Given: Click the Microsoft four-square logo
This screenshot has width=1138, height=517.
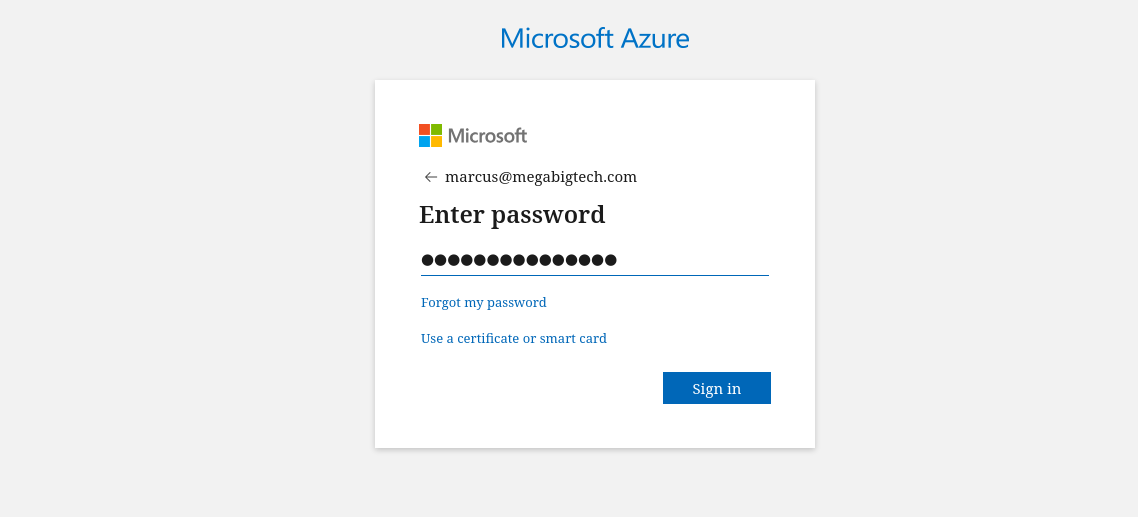Looking at the screenshot, I should [430, 136].
